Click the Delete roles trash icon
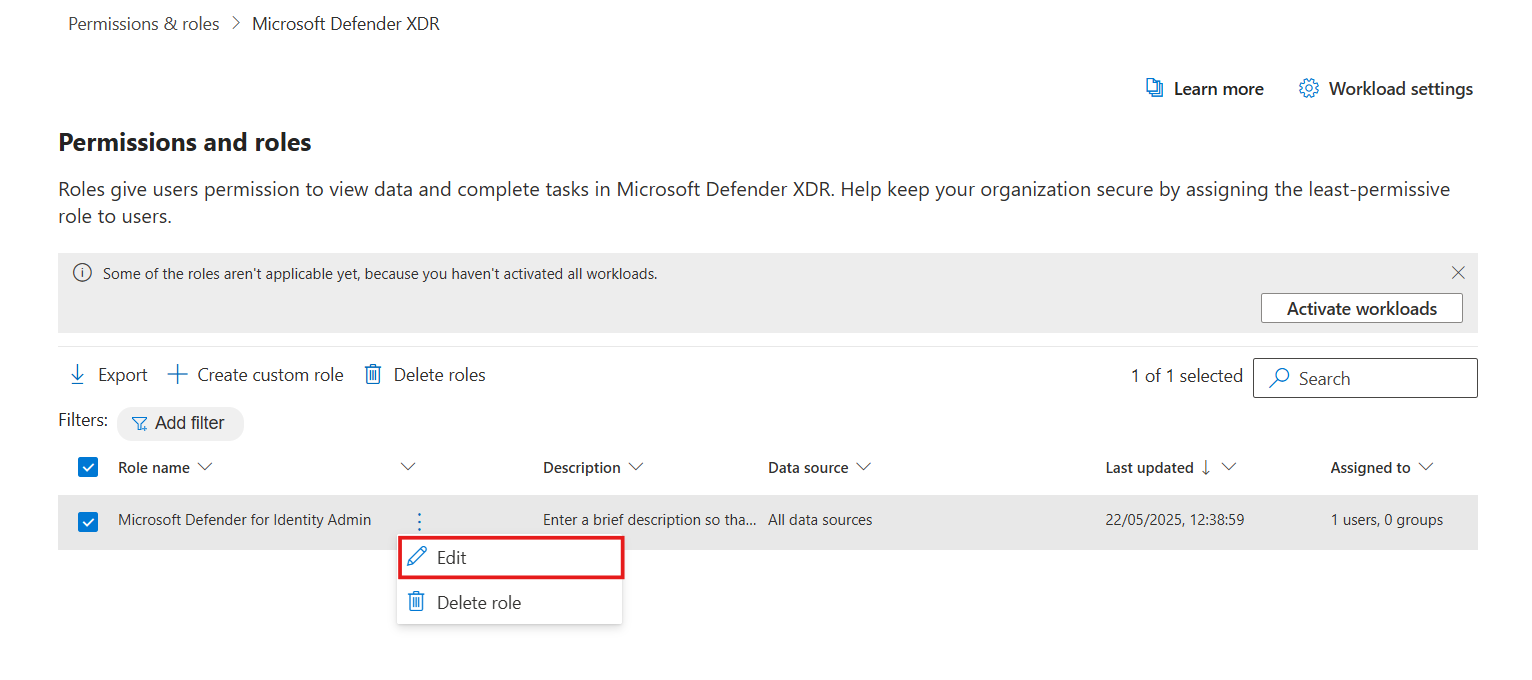This screenshot has width=1532, height=680. [x=372, y=374]
